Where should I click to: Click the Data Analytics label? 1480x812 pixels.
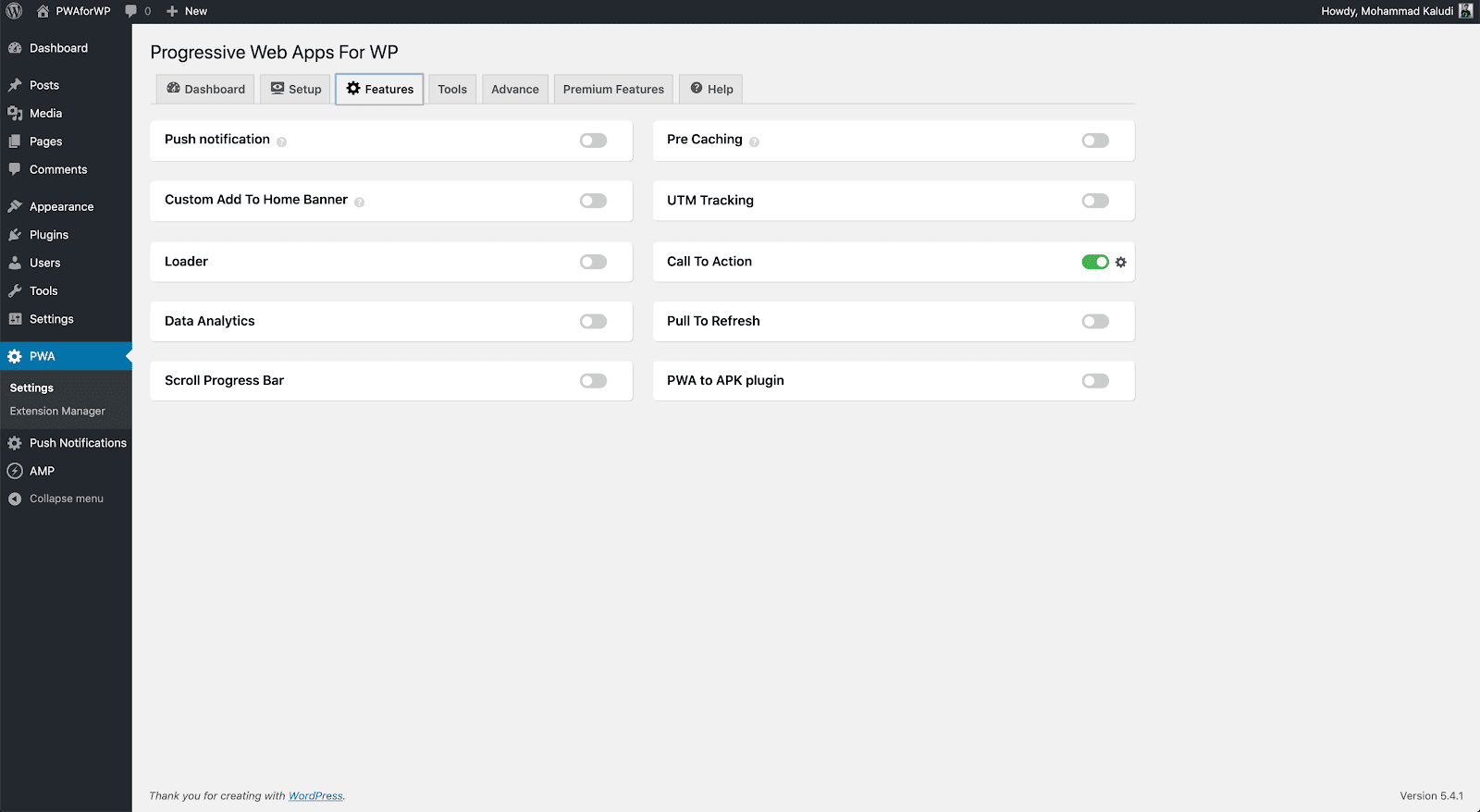click(210, 321)
